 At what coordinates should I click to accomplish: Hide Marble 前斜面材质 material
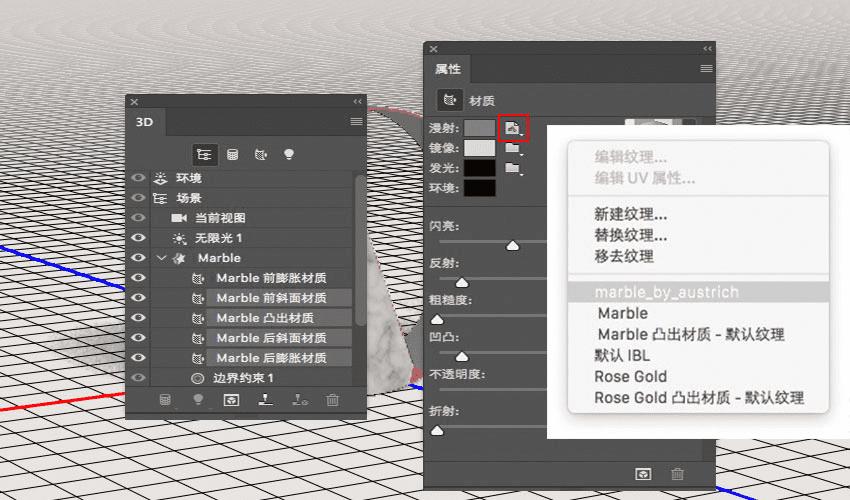[x=138, y=298]
